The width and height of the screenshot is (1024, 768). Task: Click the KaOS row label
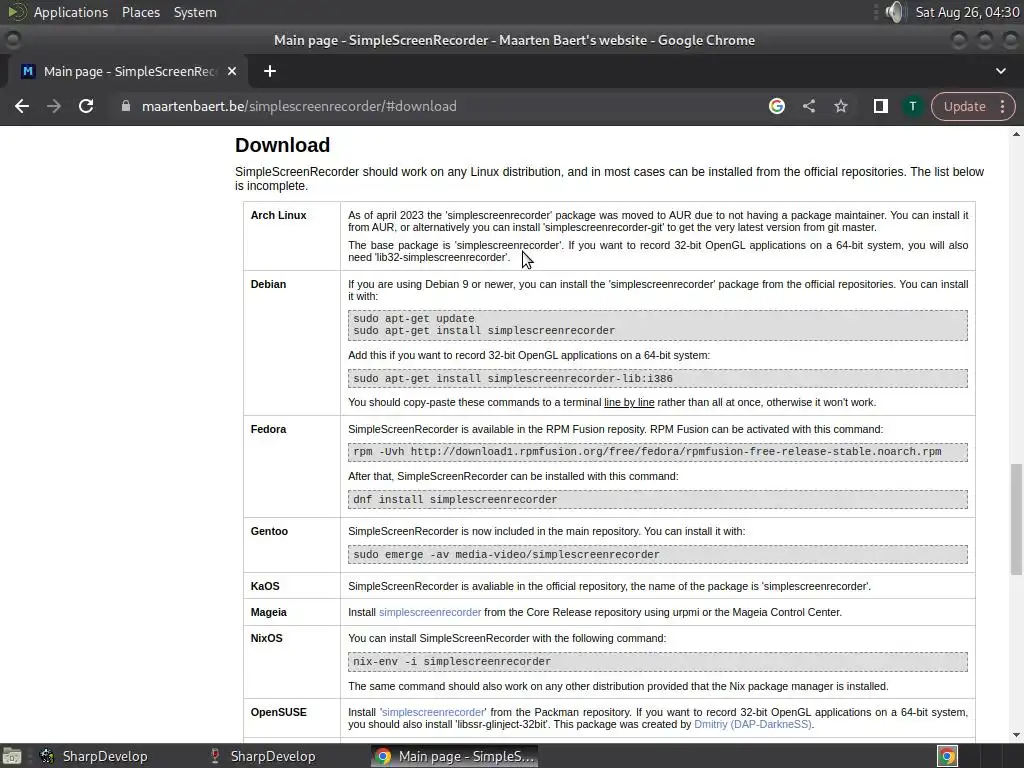tap(265, 586)
